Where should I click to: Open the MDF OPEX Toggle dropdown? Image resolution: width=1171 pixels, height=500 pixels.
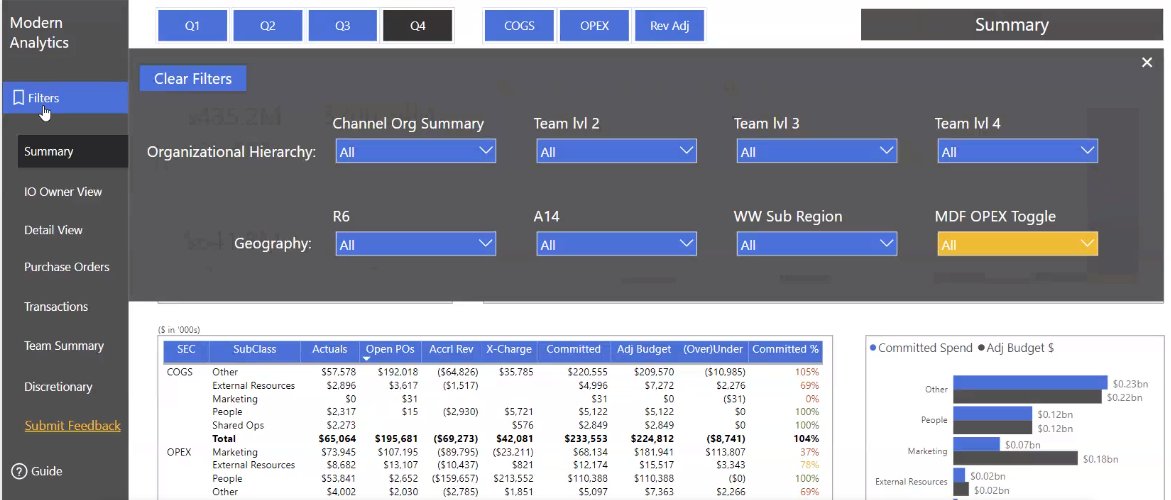click(x=1017, y=244)
